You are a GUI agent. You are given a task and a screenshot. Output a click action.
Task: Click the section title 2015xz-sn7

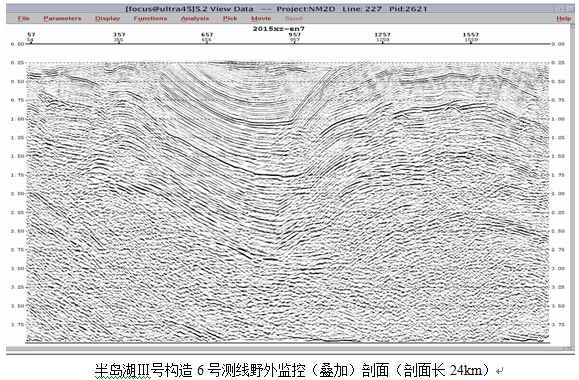coord(278,28)
